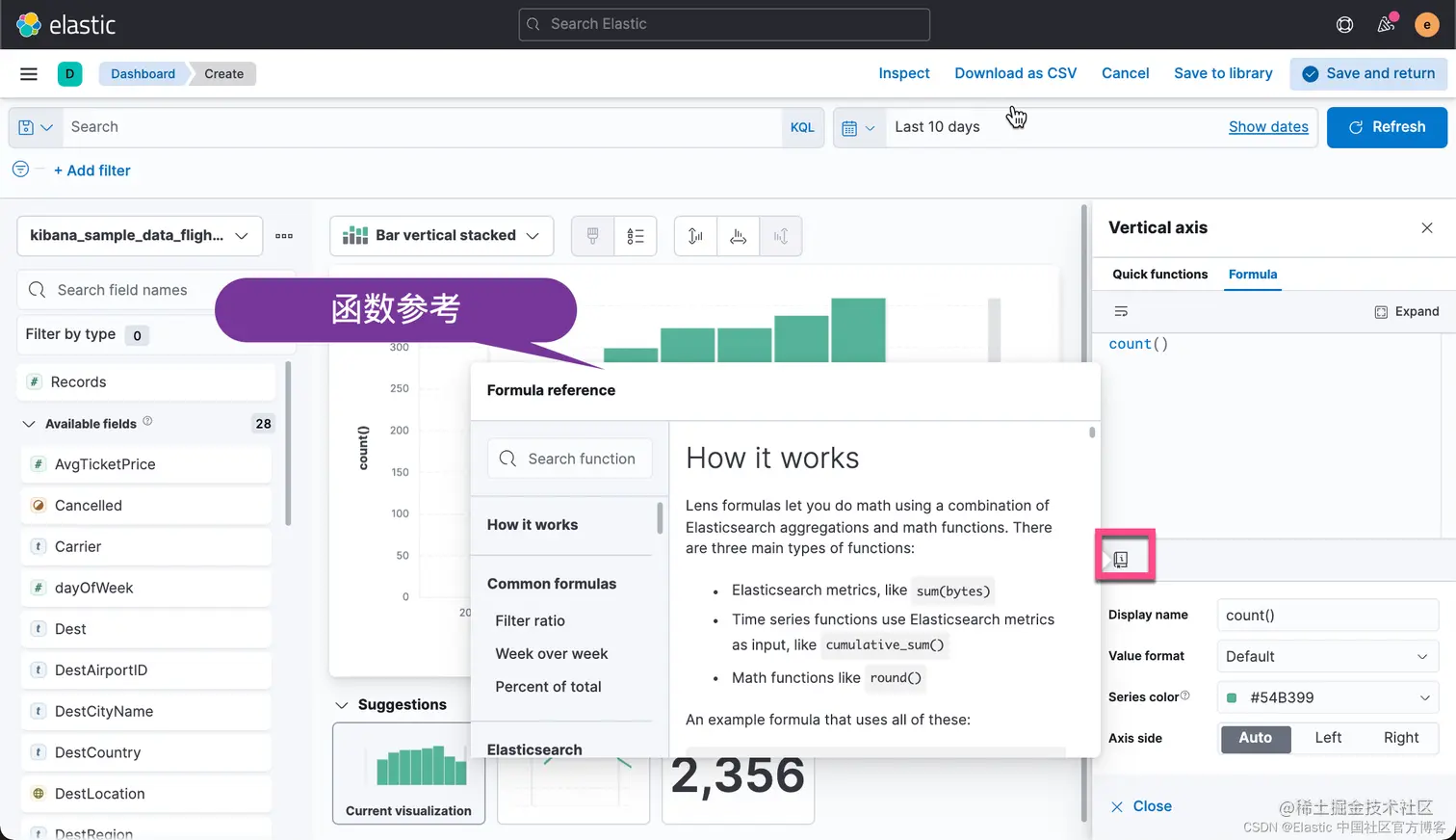
Task: Open the user profile avatar
Action: pyautogui.click(x=1427, y=24)
